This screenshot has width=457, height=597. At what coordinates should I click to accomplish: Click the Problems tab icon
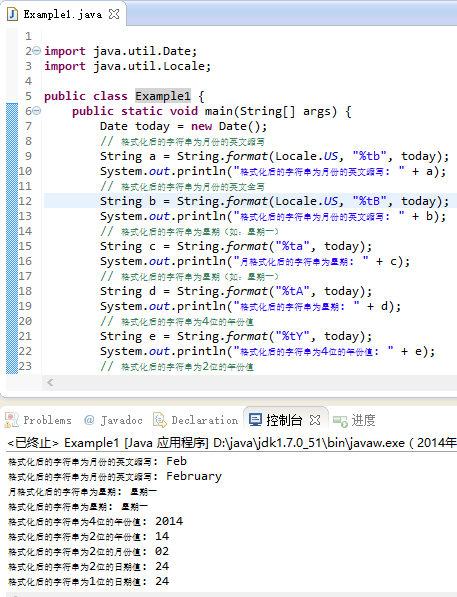11,420
